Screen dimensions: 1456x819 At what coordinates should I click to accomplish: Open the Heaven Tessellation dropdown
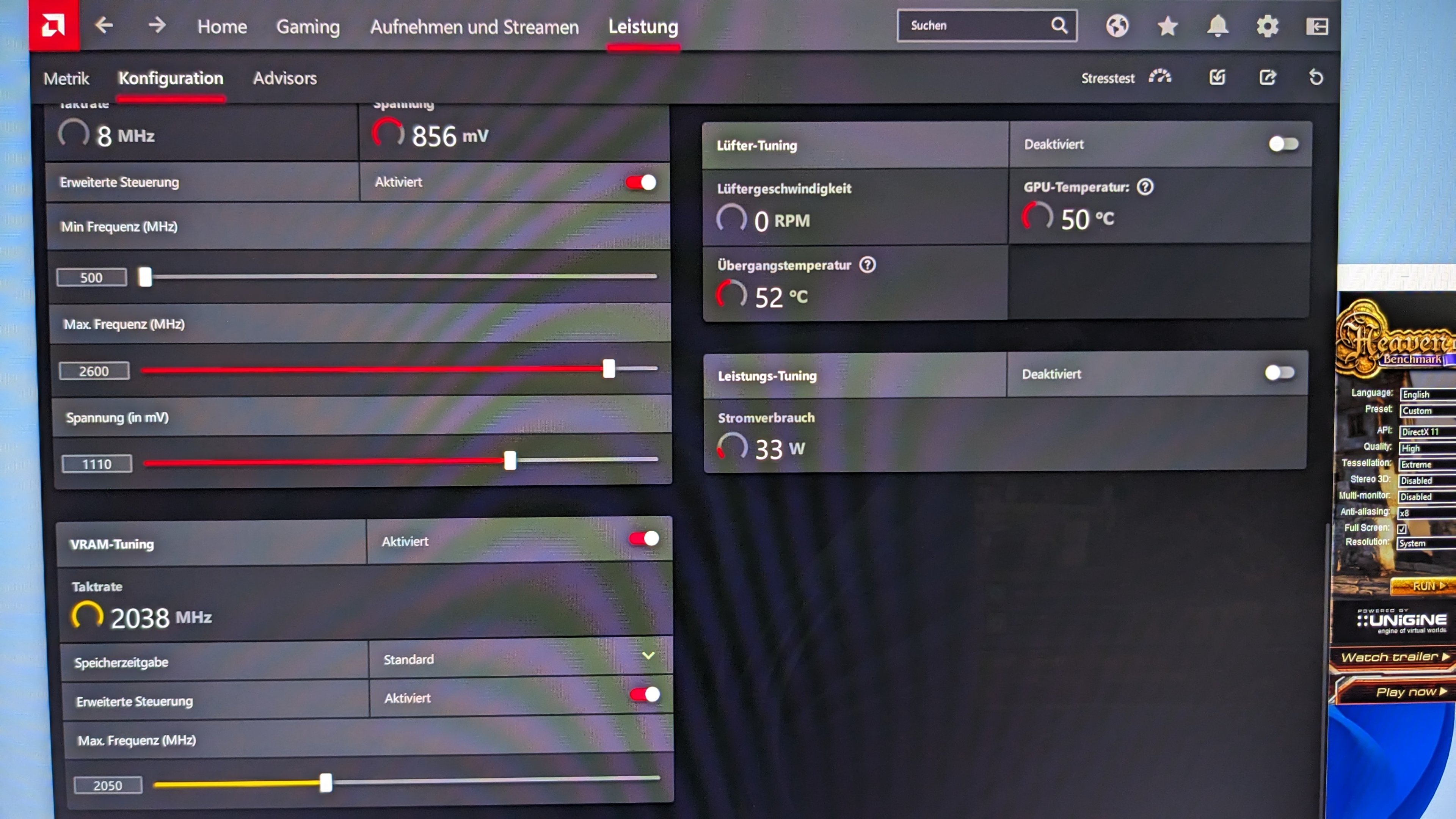coord(1427,464)
